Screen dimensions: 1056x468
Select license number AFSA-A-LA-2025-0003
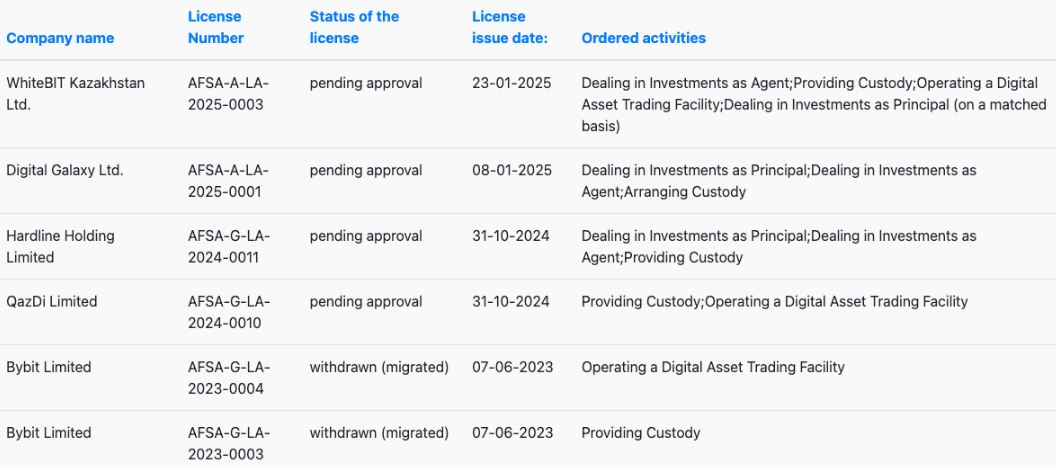228,93
